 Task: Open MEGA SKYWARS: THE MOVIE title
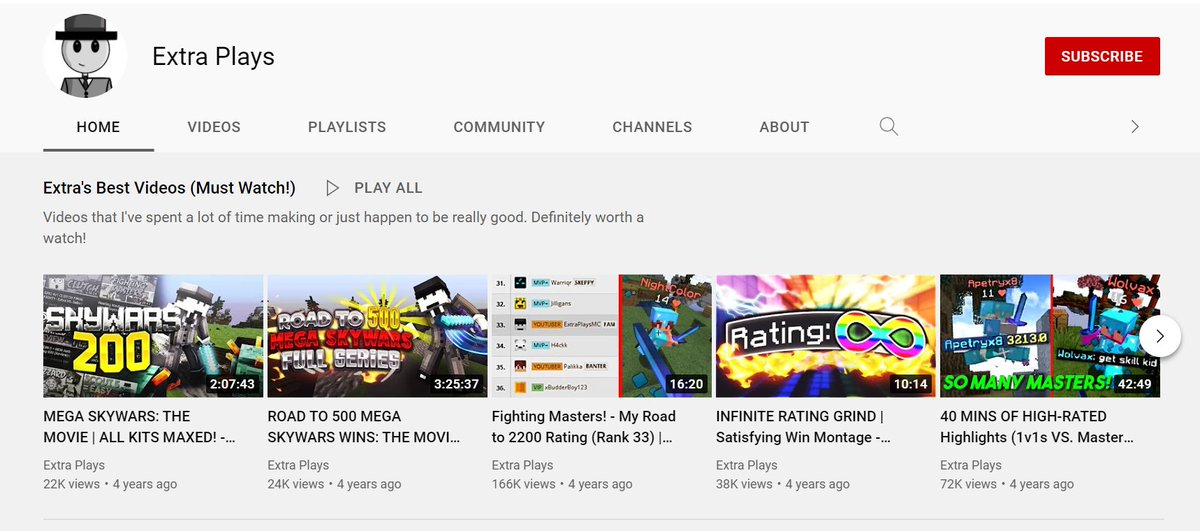140,427
